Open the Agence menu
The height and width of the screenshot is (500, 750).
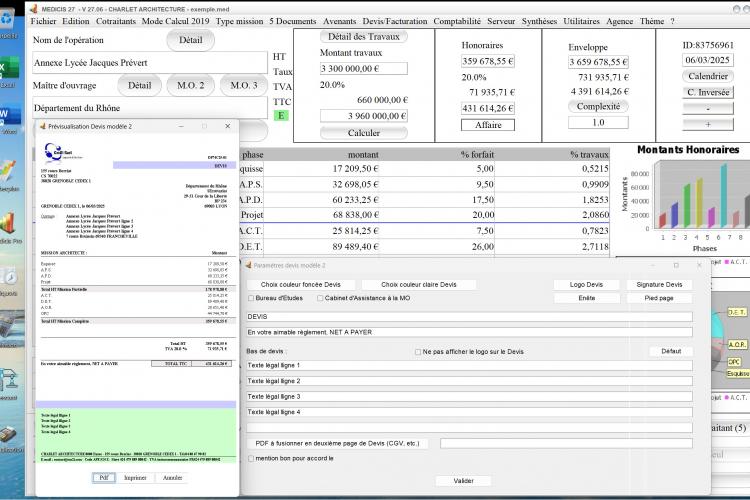click(619, 21)
